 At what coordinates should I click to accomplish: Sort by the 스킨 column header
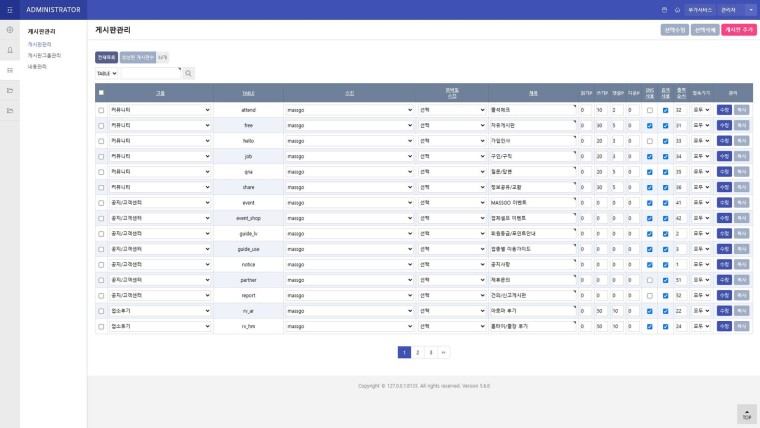pos(349,93)
